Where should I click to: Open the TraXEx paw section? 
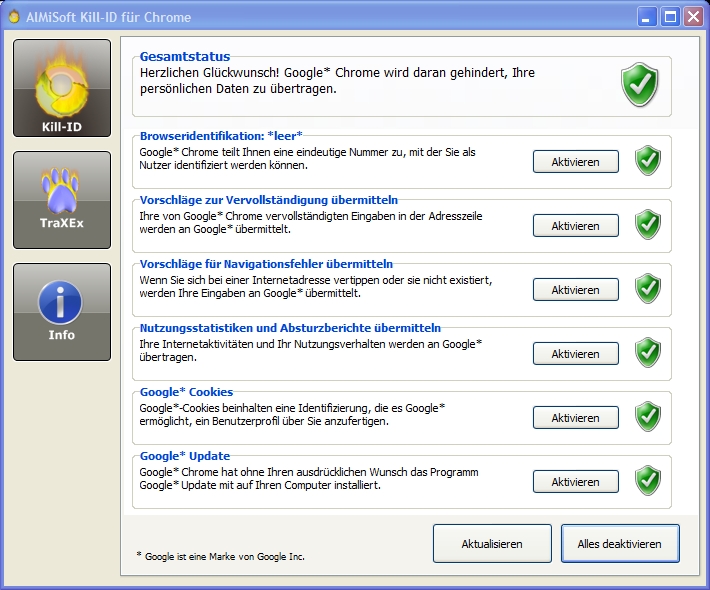(62, 200)
